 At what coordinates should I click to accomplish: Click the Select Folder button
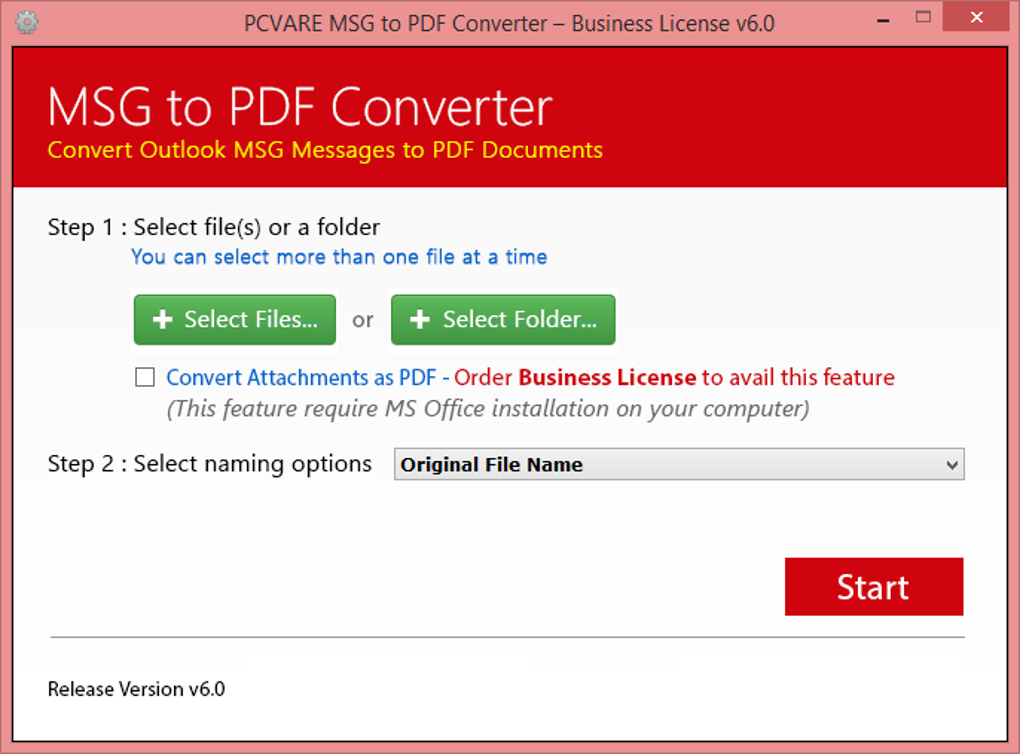pos(503,319)
